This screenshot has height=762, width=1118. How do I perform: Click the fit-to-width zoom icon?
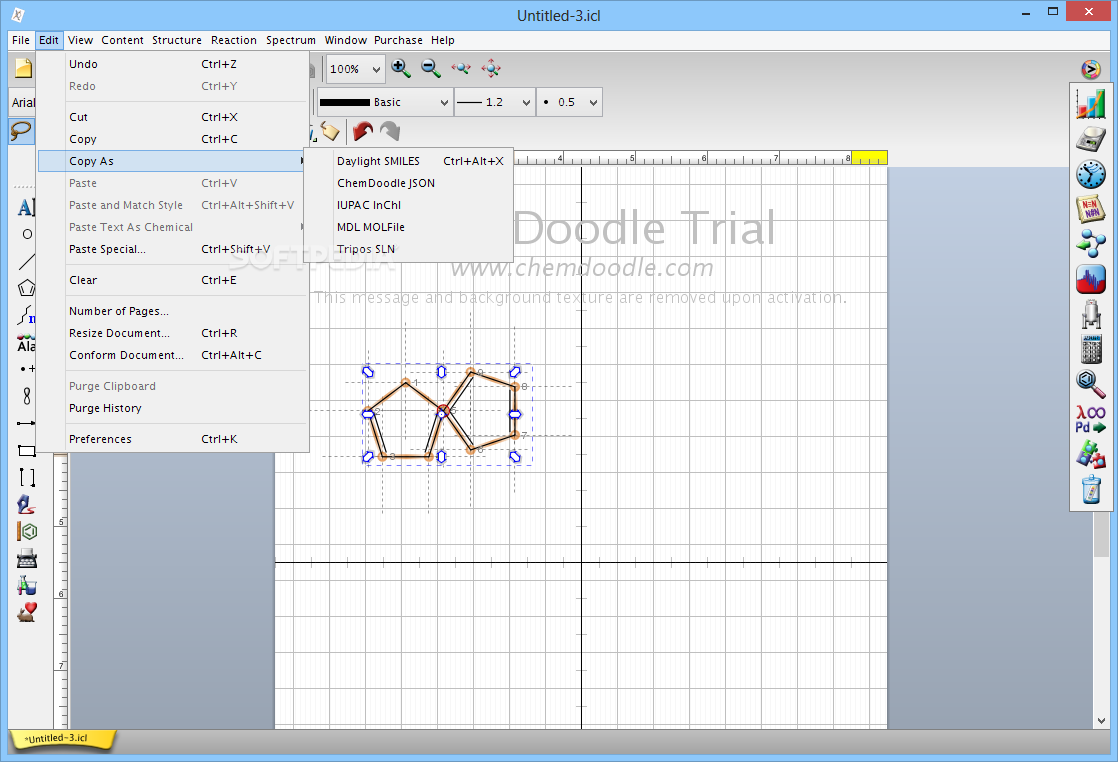click(x=461, y=68)
